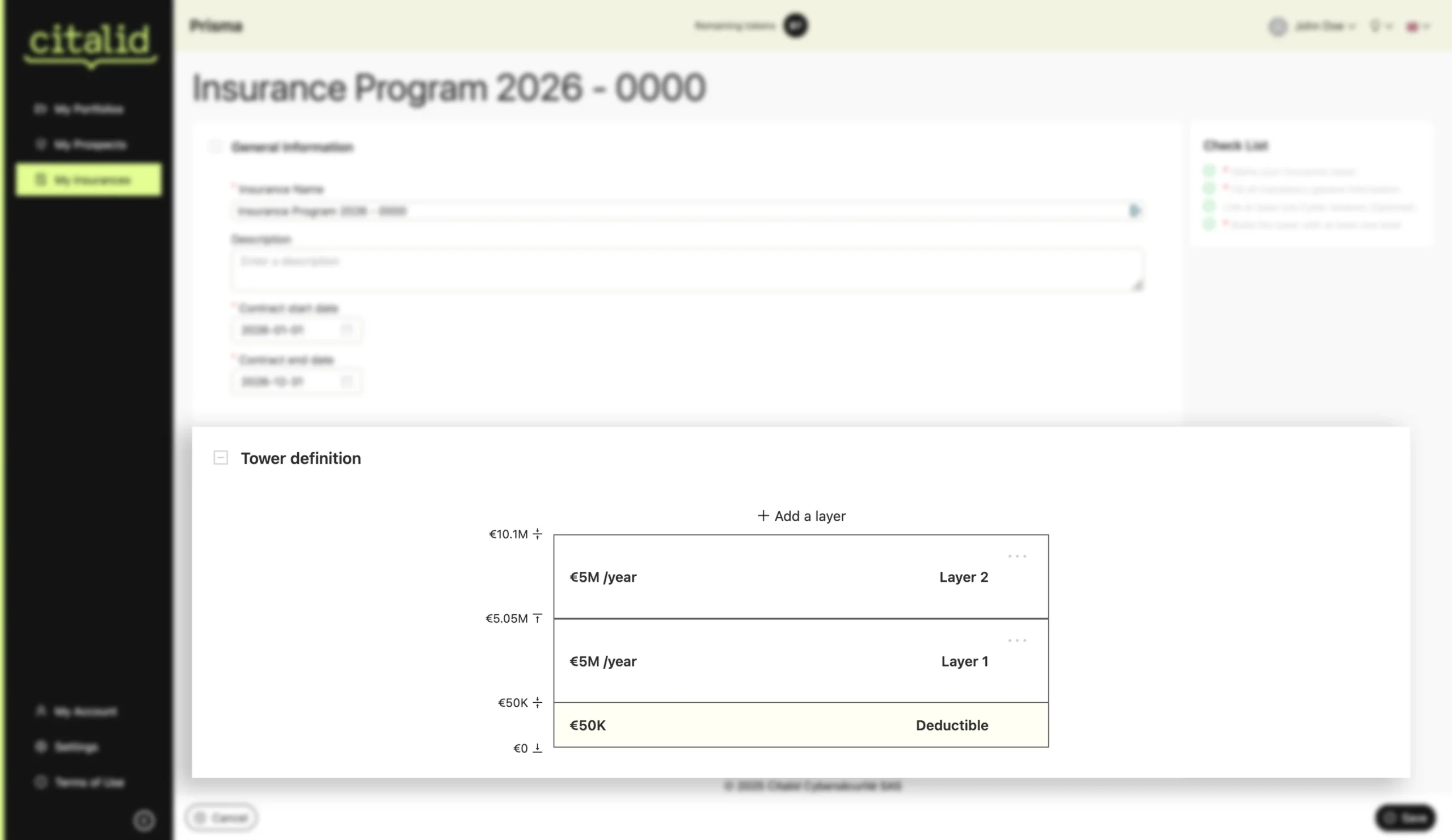Viewport: 1452px width, 840px height.
Task: Open Terms of Use in the sidebar
Action: (x=88, y=782)
